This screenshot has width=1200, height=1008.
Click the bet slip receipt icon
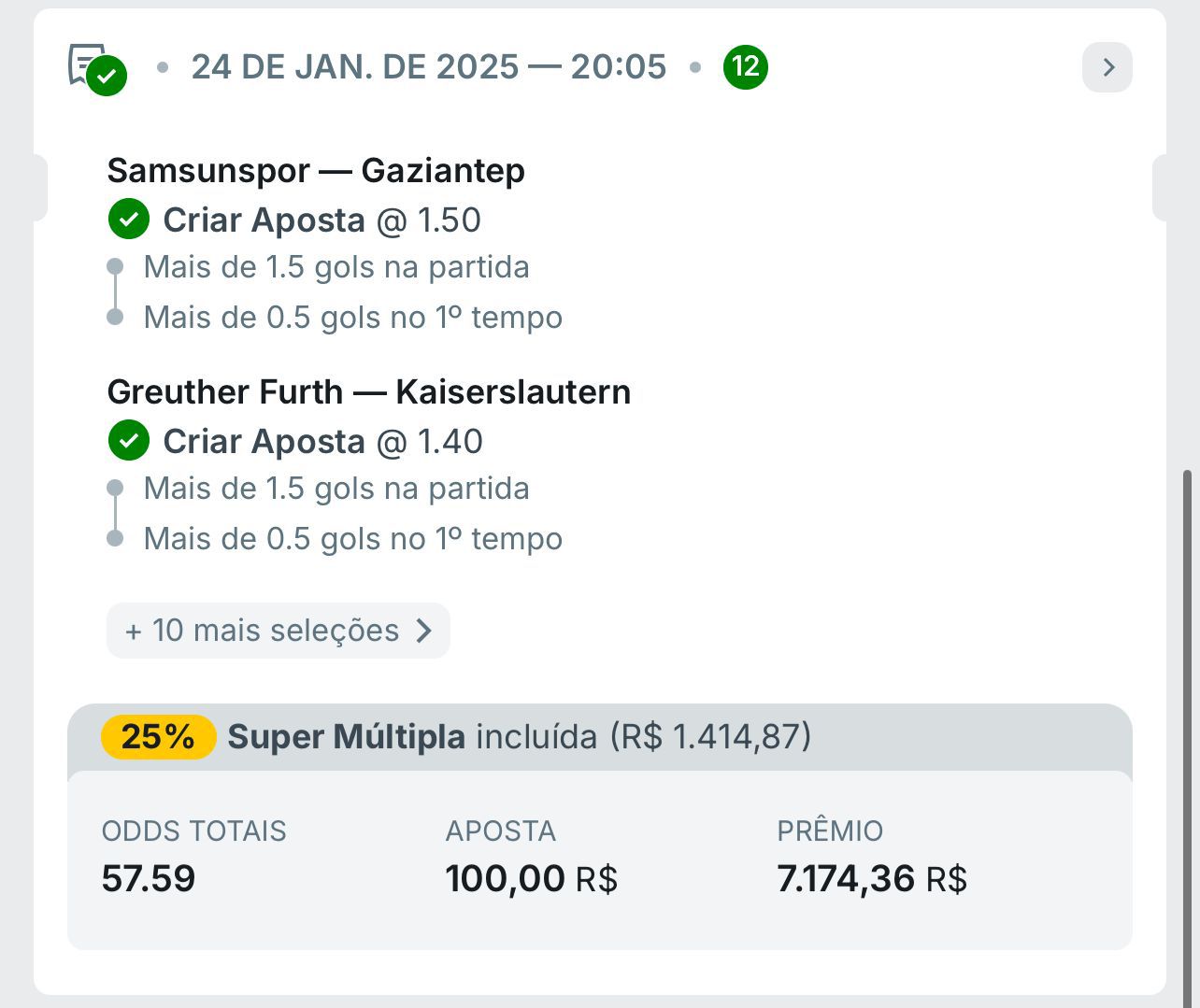(x=97, y=68)
